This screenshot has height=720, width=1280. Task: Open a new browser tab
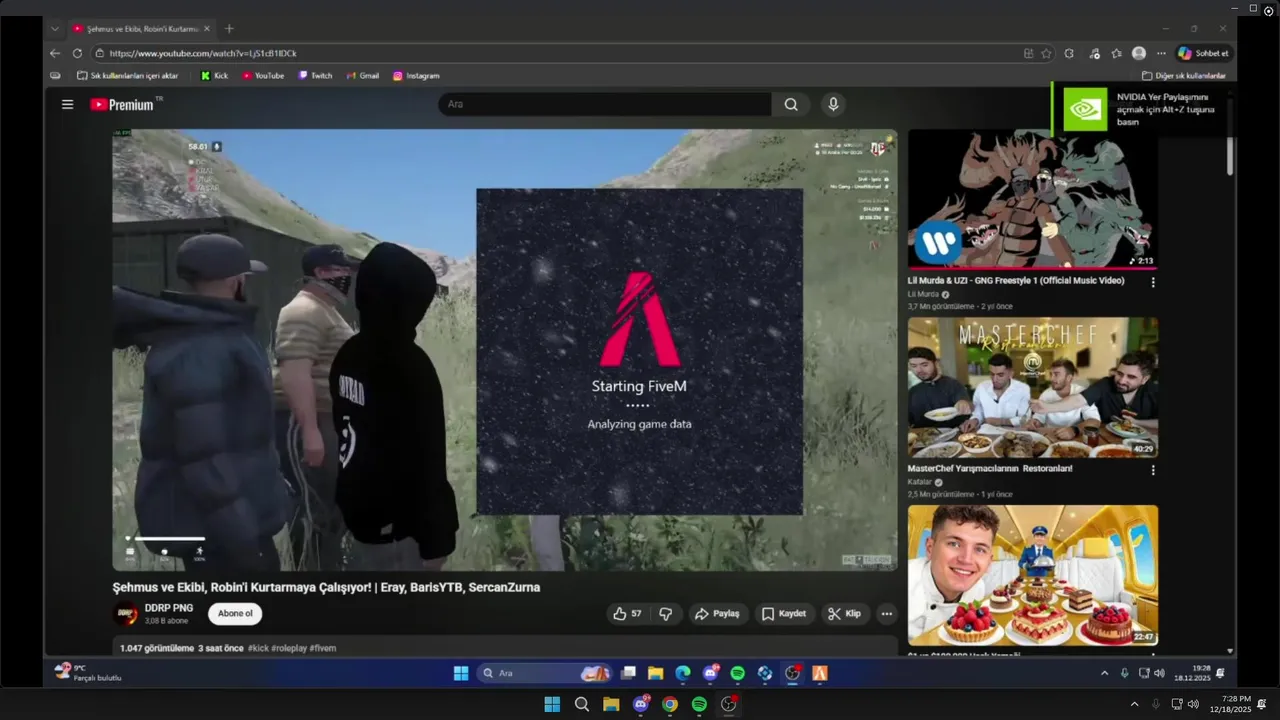point(229,29)
